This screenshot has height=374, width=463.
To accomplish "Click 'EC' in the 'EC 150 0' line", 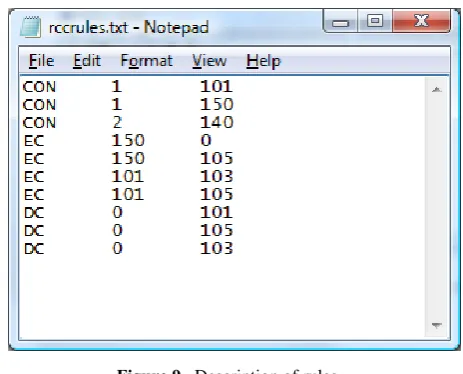I will point(34,141).
